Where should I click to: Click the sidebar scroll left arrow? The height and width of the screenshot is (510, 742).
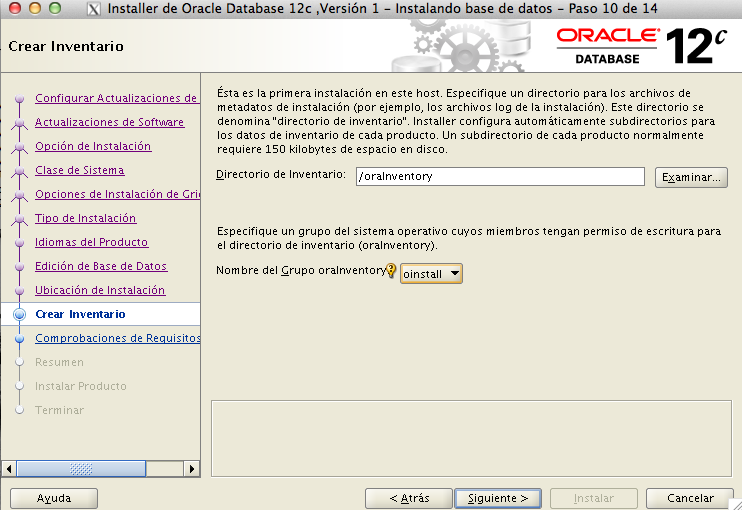[x=9, y=469]
